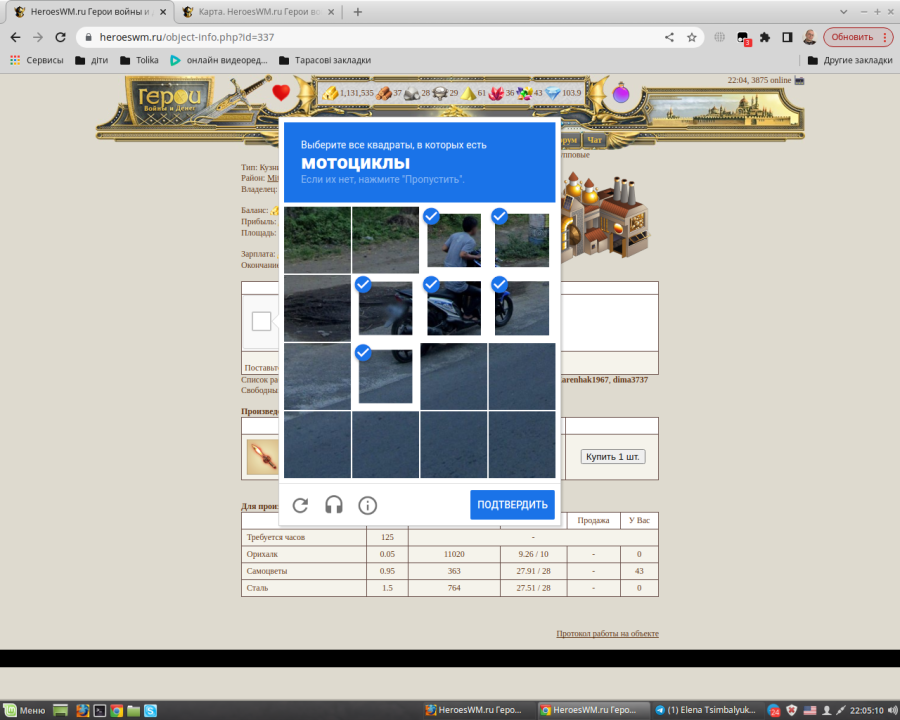This screenshot has height=720, width=900.
Task: Show desktop via the green taskbar icon
Action: point(60,711)
